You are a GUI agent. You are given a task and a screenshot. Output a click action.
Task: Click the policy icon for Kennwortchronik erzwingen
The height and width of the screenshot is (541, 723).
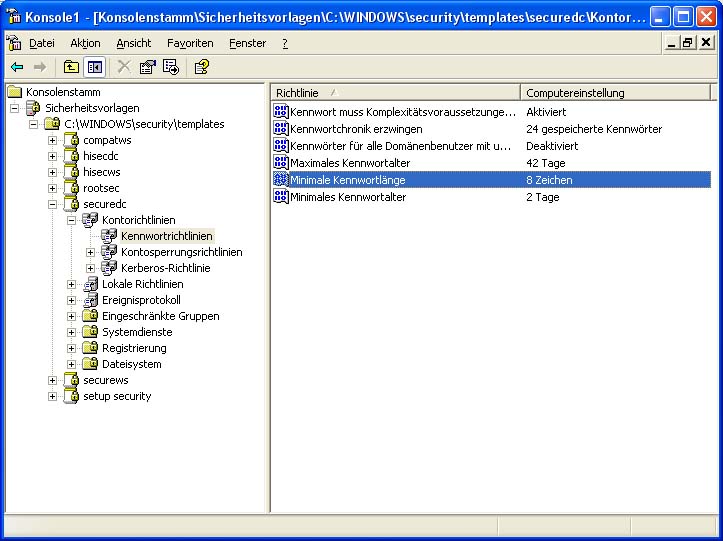(x=280, y=129)
